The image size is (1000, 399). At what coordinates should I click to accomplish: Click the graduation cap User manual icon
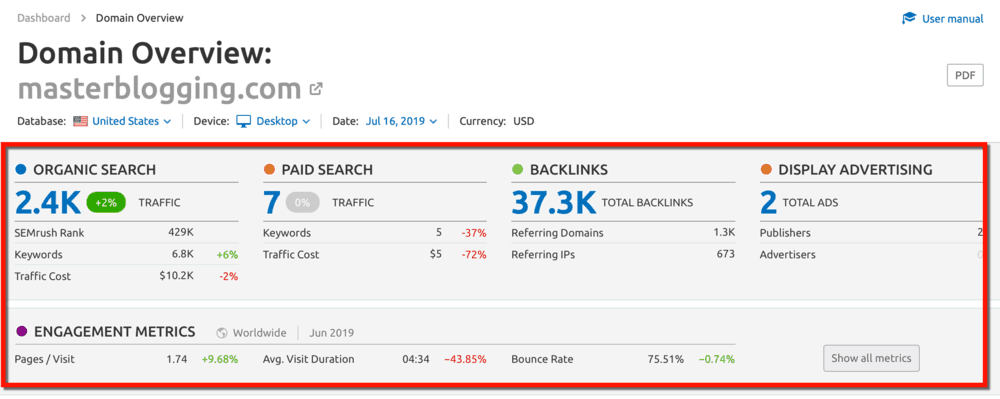click(909, 18)
